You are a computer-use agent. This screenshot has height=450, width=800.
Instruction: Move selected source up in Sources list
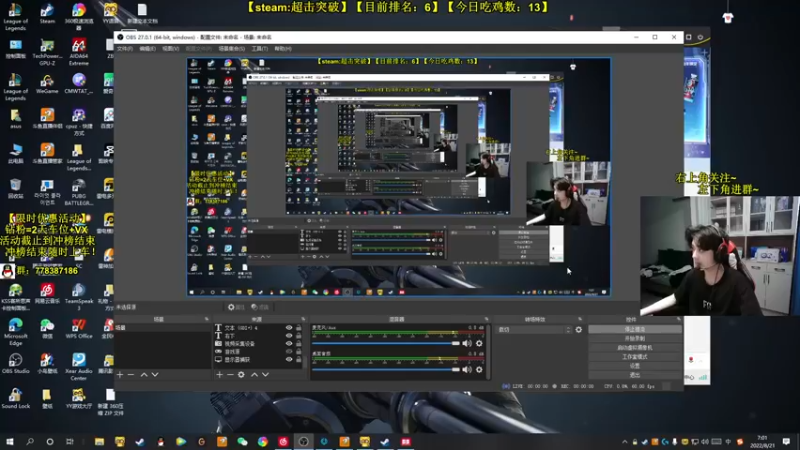click(x=254, y=374)
